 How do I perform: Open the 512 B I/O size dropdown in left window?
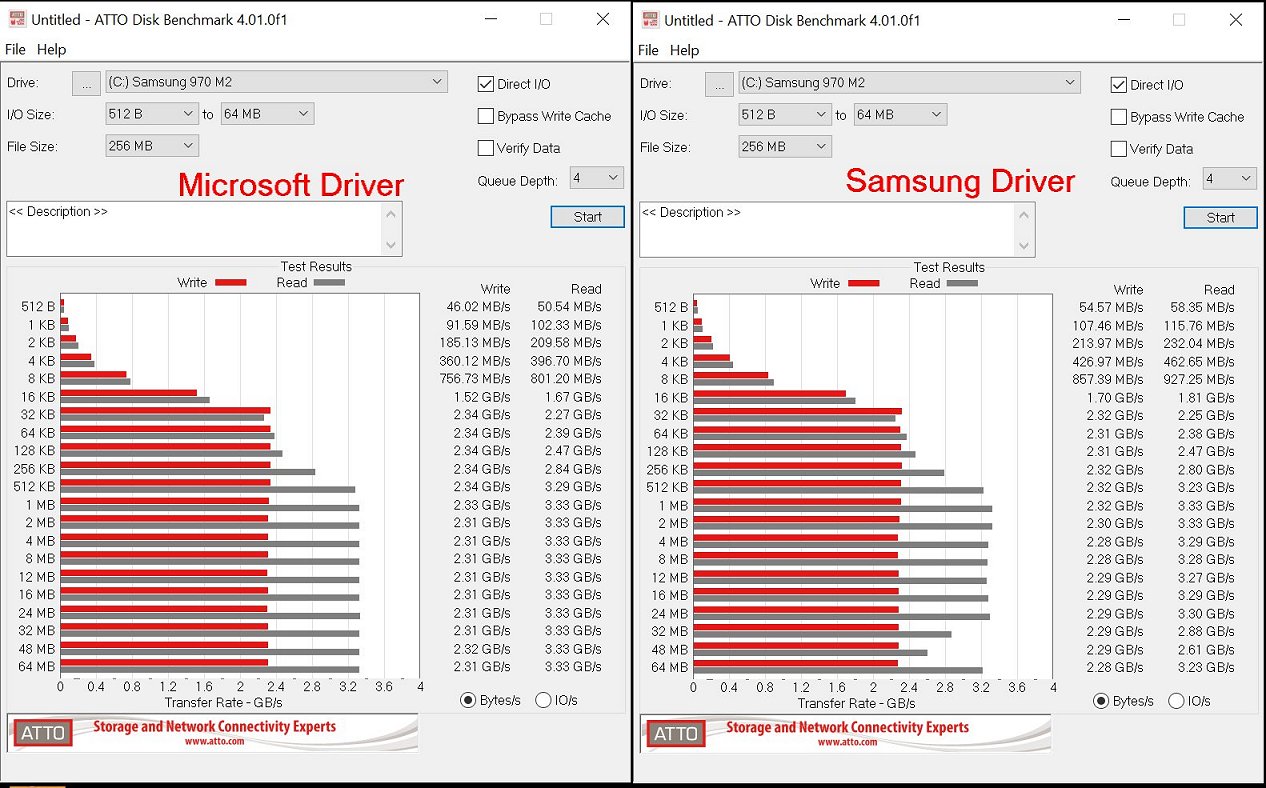point(152,114)
